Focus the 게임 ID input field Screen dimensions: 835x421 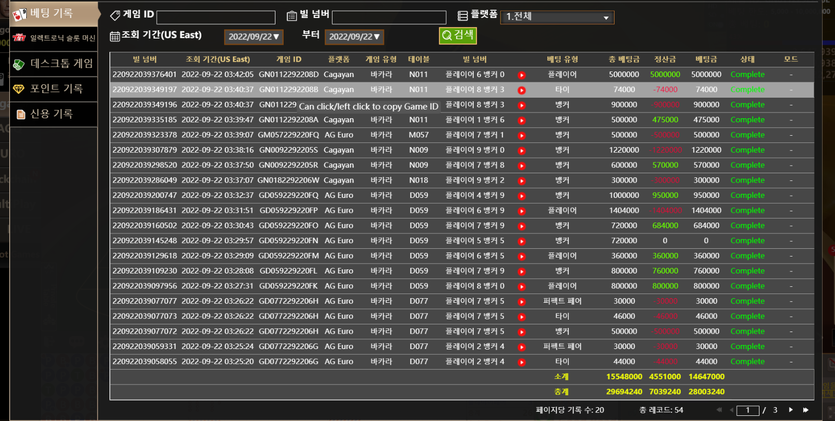pos(216,17)
